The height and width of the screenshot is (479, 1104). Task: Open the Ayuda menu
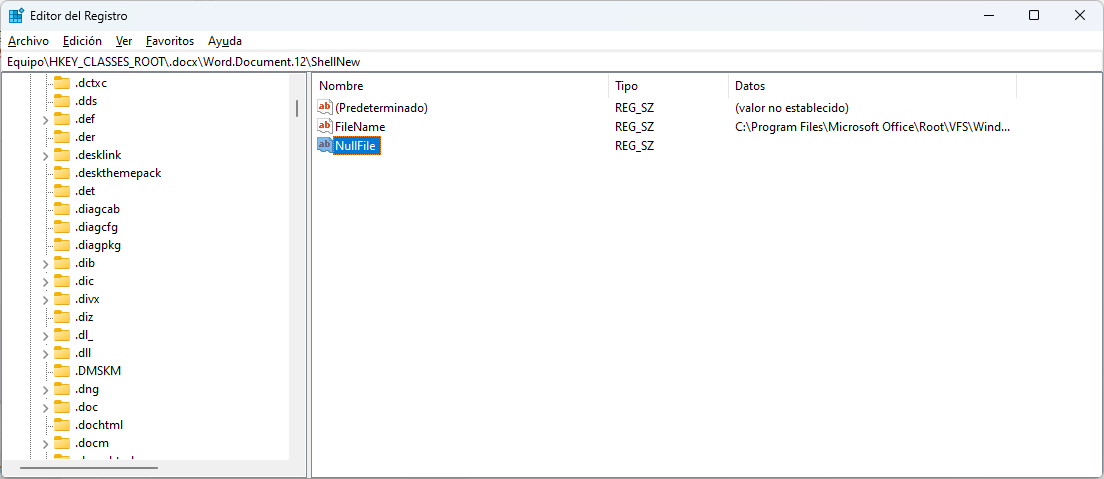[x=225, y=41]
